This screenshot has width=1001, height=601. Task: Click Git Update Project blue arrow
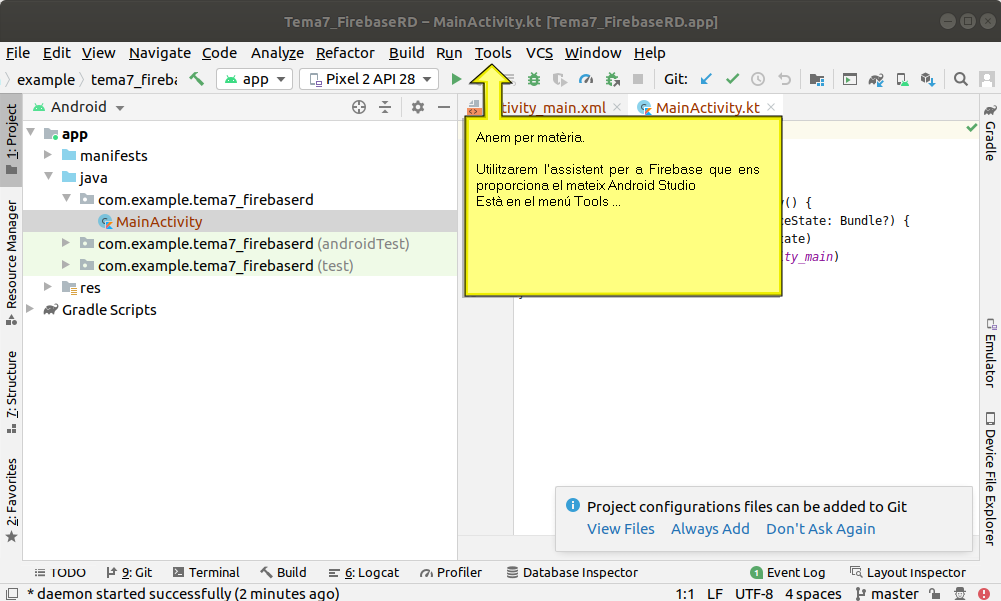click(706, 79)
